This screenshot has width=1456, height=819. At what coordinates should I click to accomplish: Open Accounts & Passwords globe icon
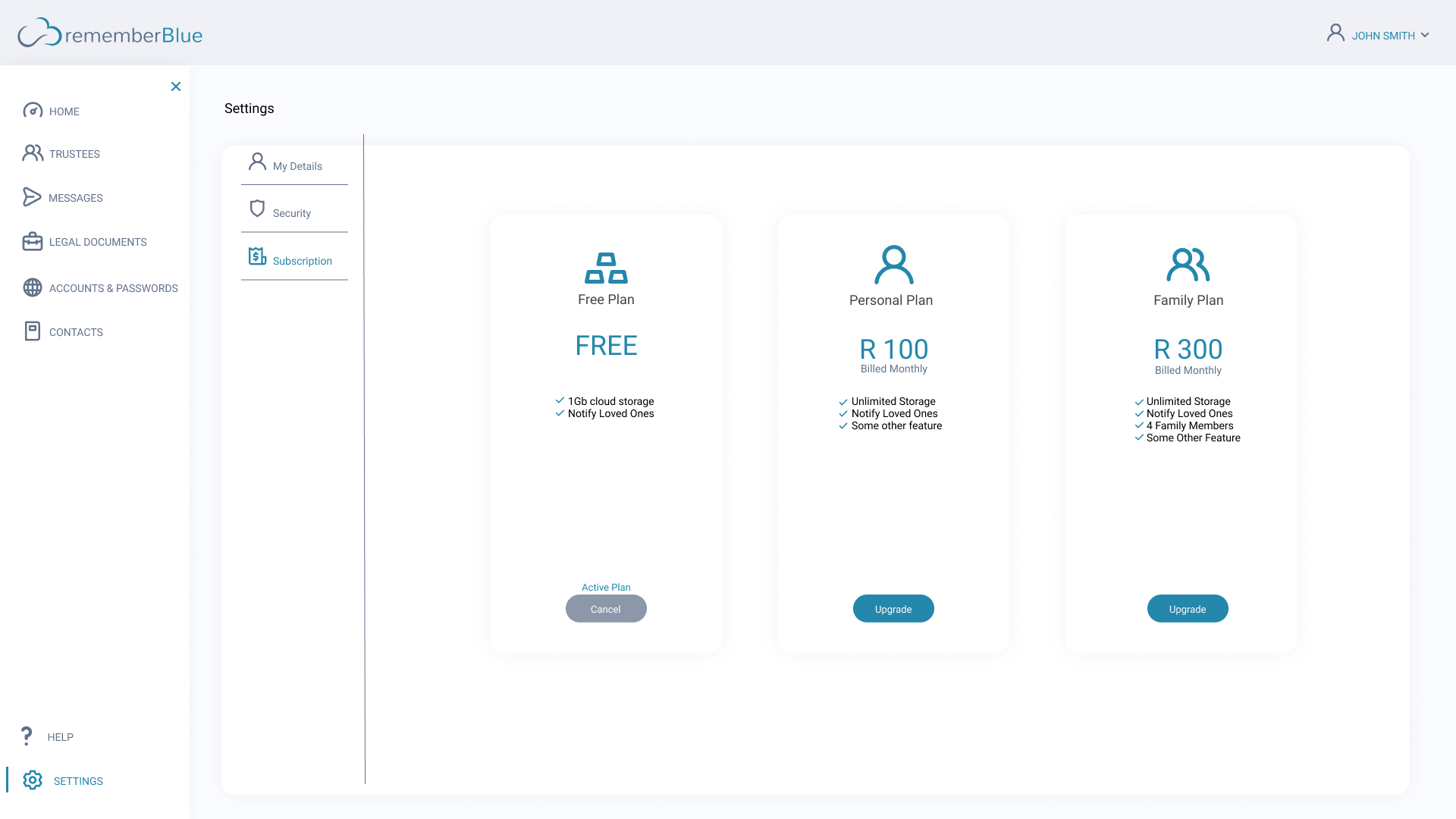coord(33,287)
